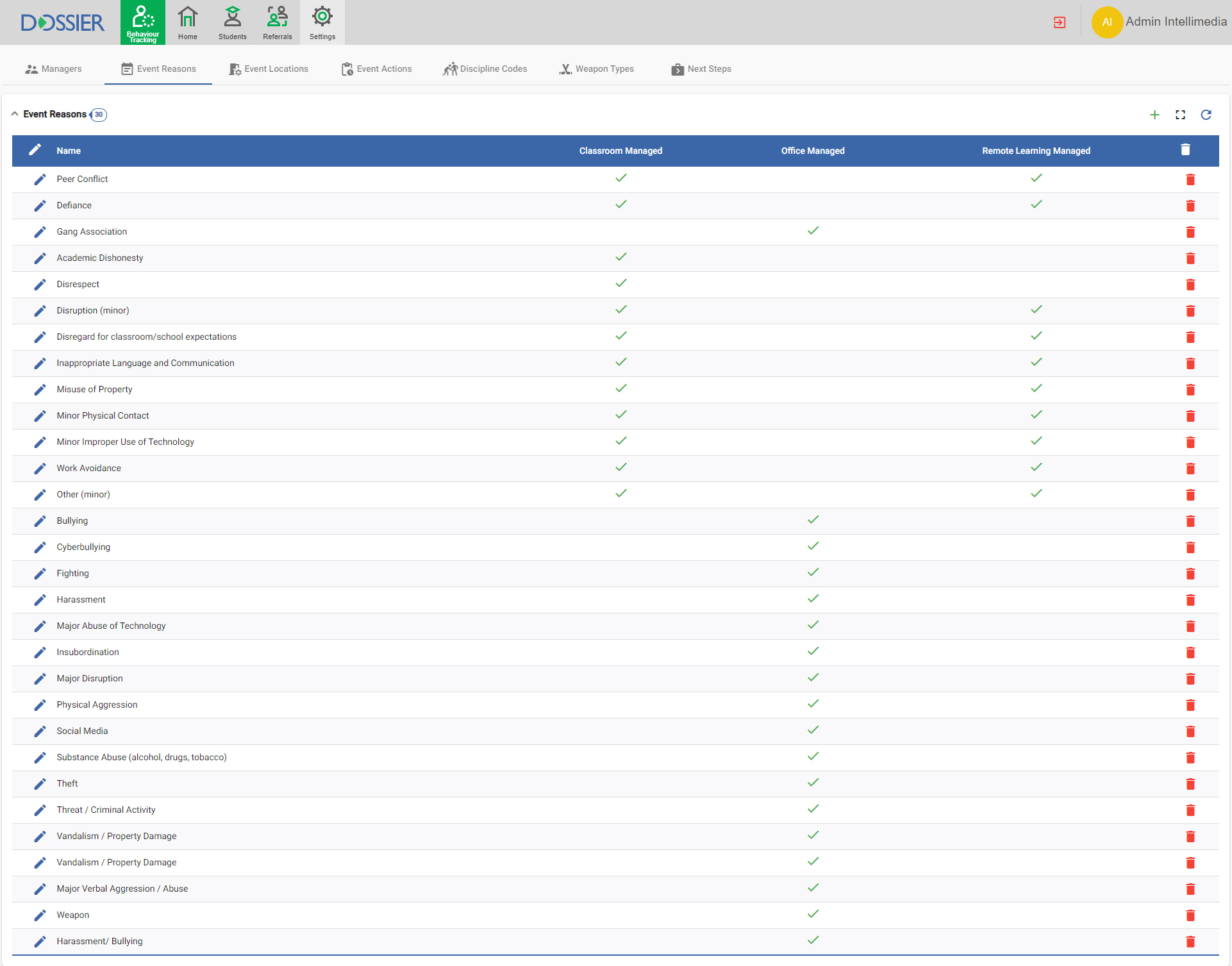Toggle Classroom Managed check for Defiance

click(x=620, y=204)
